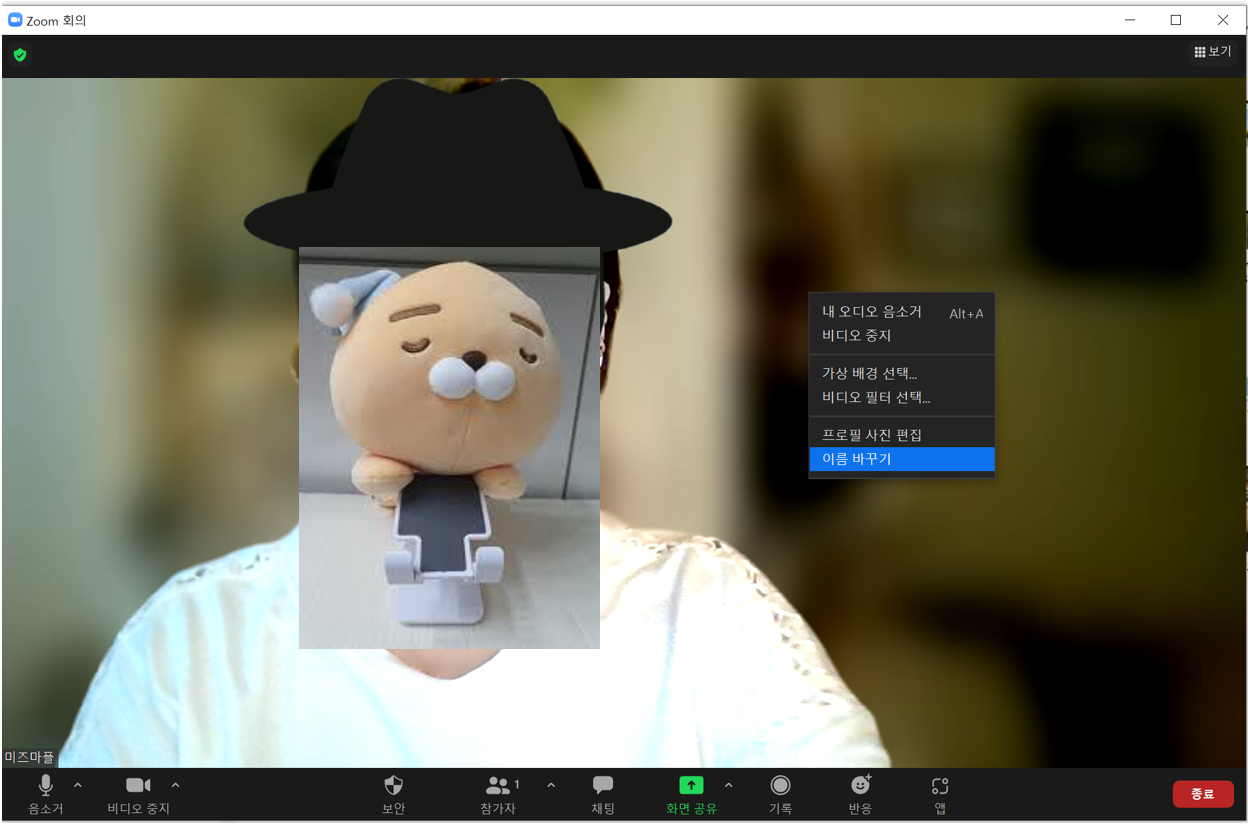This screenshot has height=824, width=1248.
Task: Select 이름 바꾸기 rename menu item
Action: tap(902, 459)
